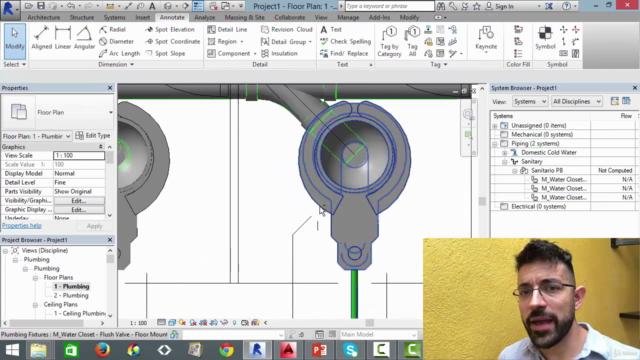Open the Keynote tool
The width and height of the screenshot is (640, 360).
coord(486,39)
